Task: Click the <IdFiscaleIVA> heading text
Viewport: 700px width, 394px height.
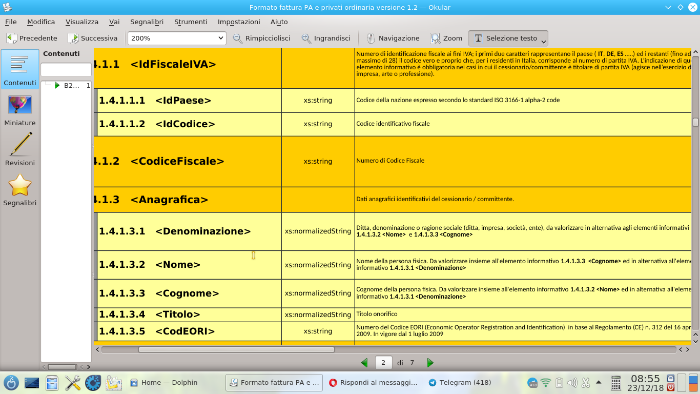Action: pos(173,64)
